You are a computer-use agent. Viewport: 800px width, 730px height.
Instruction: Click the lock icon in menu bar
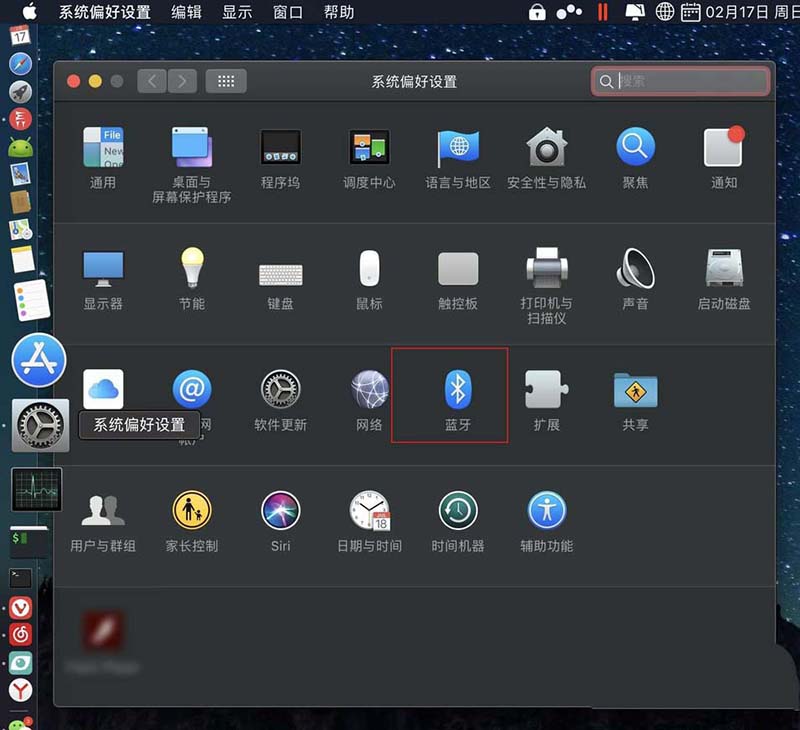pyautogui.click(x=537, y=12)
